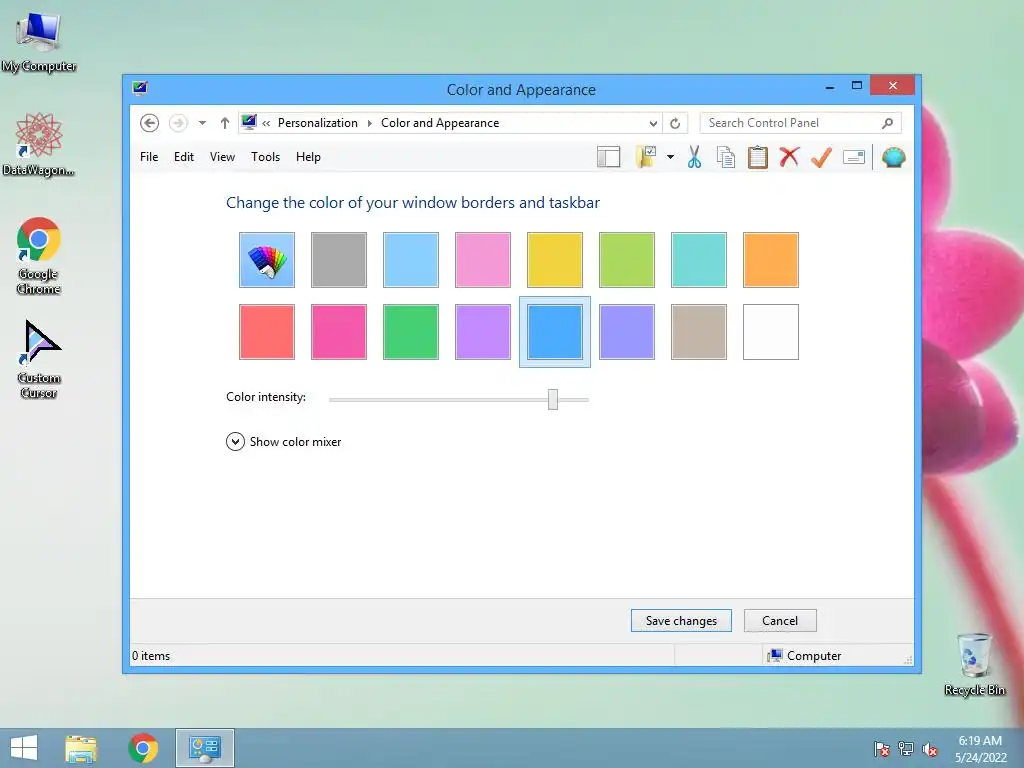Viewport: 1024px width, 768px height.
Task: Select the Recycle Bin desktop icon
Action: [975, 665]
